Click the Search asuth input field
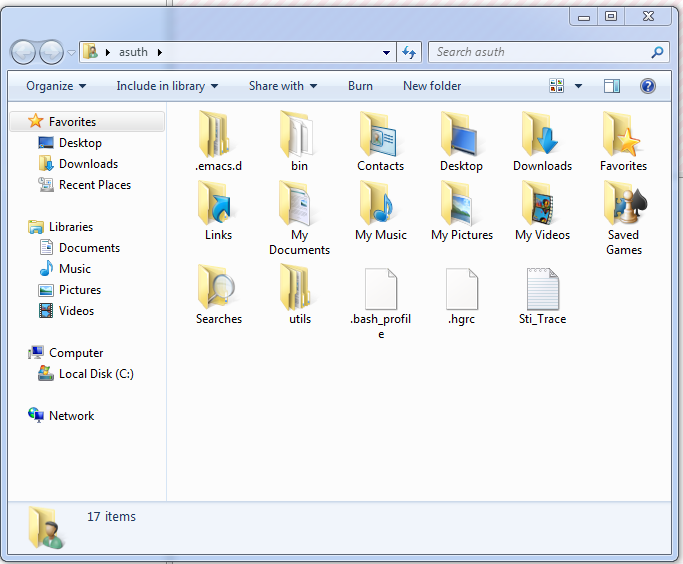The width and height of the screenshot is (683, 564). pyautogui.click(x=540, y=52)
